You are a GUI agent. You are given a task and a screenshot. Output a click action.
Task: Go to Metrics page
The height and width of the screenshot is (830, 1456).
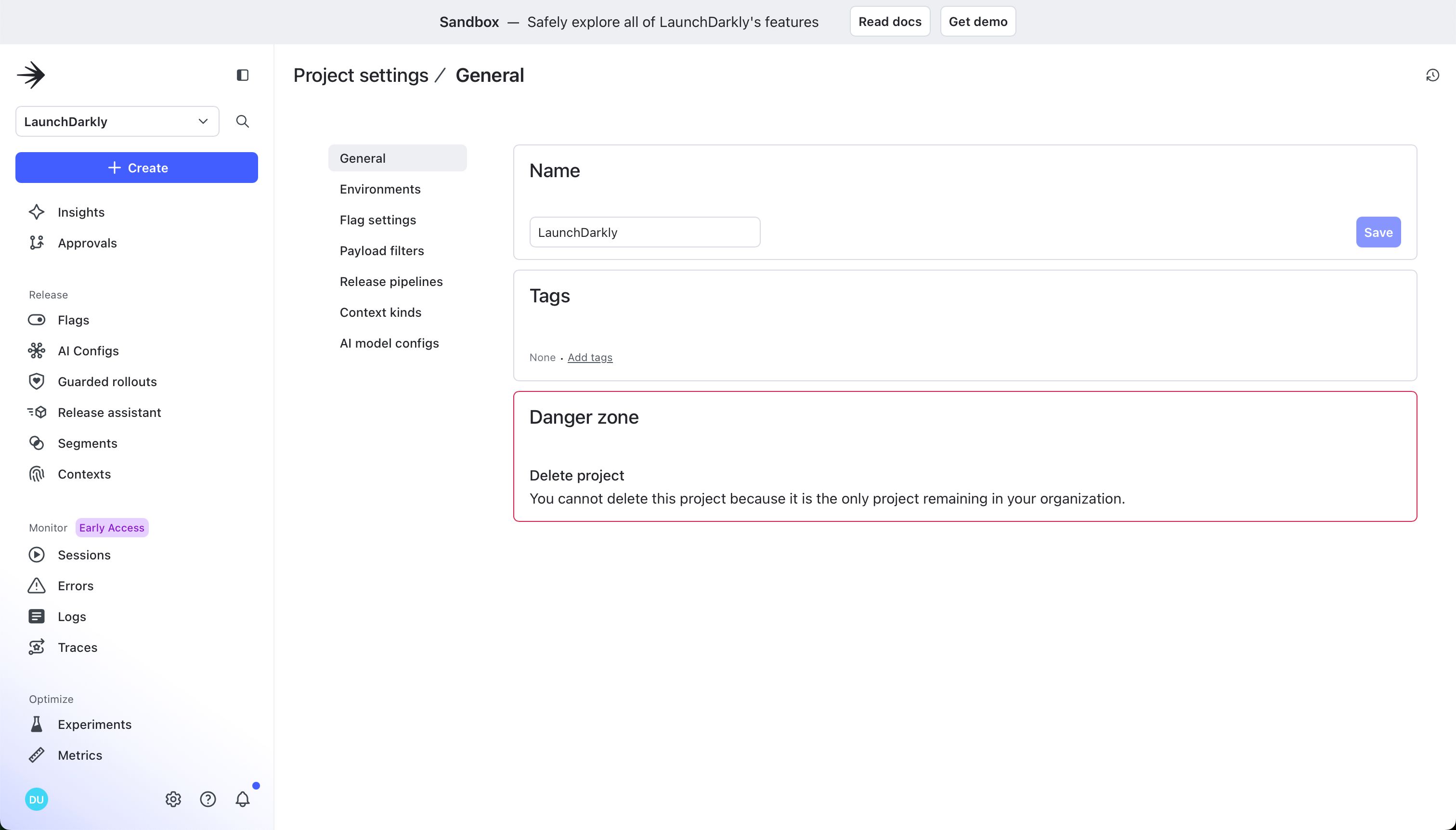[80, 755]
